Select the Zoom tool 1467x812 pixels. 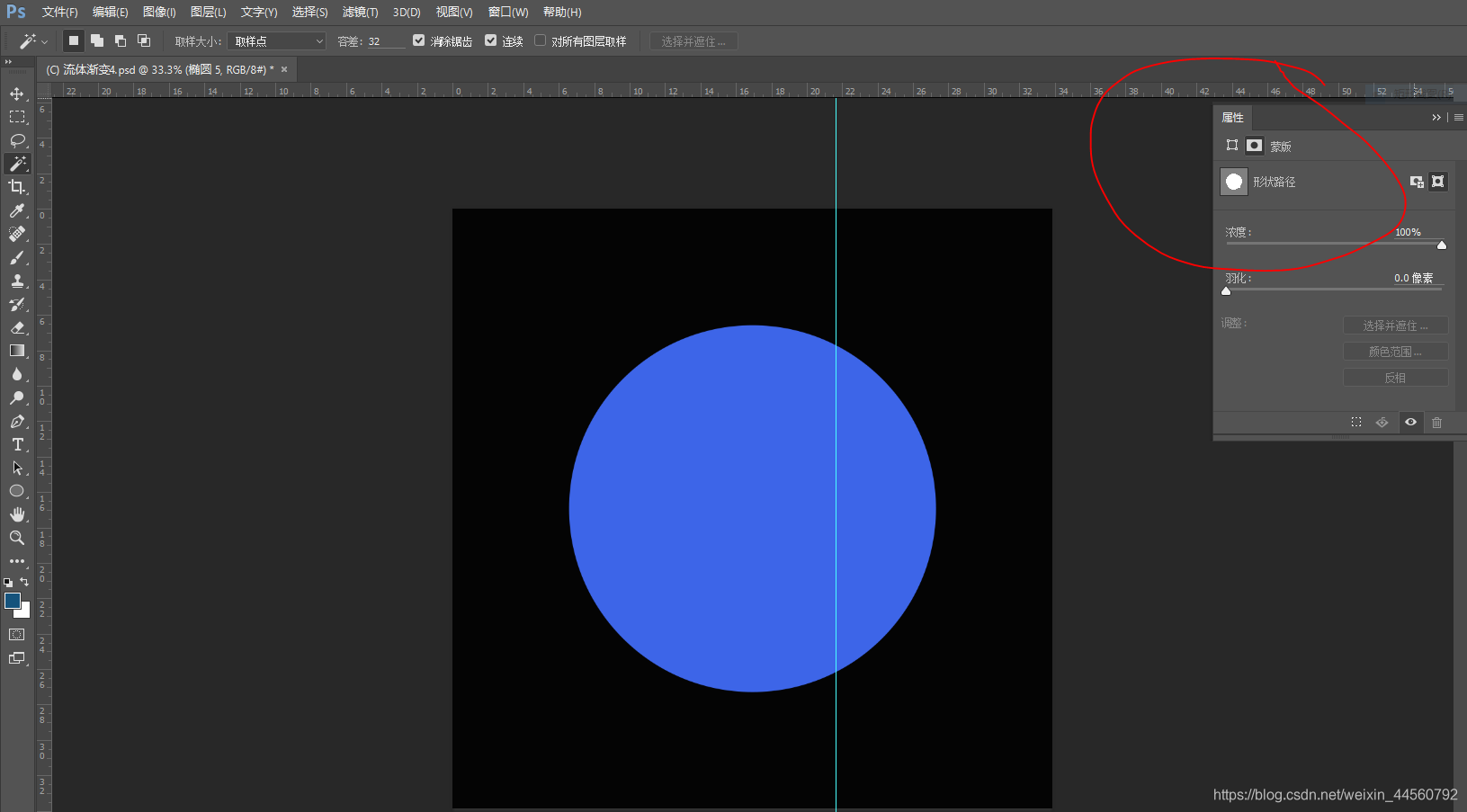tap(17, 538)
